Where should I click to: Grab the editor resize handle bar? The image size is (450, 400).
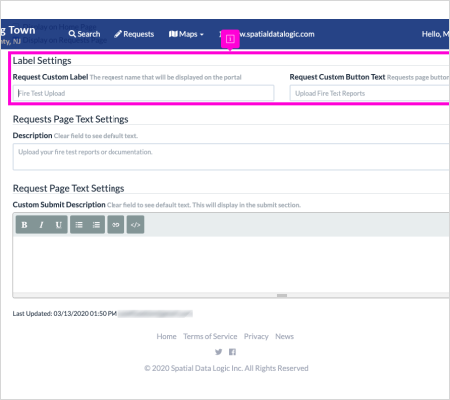[282, 296]
